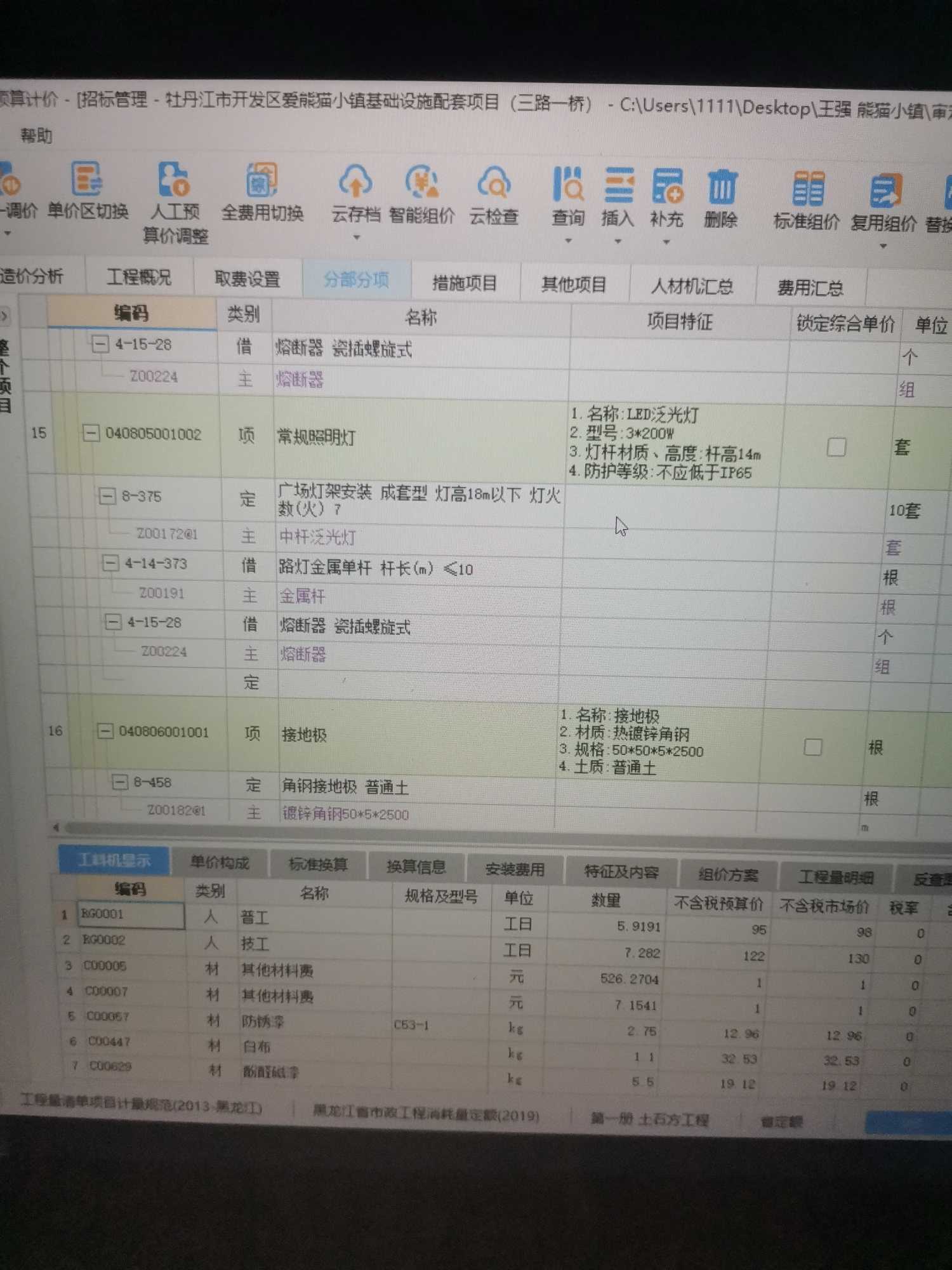Select the 中杆泛光灯 material name
Image resolution: width=952 pixels, height=1270 pixels.
(317, 537)
